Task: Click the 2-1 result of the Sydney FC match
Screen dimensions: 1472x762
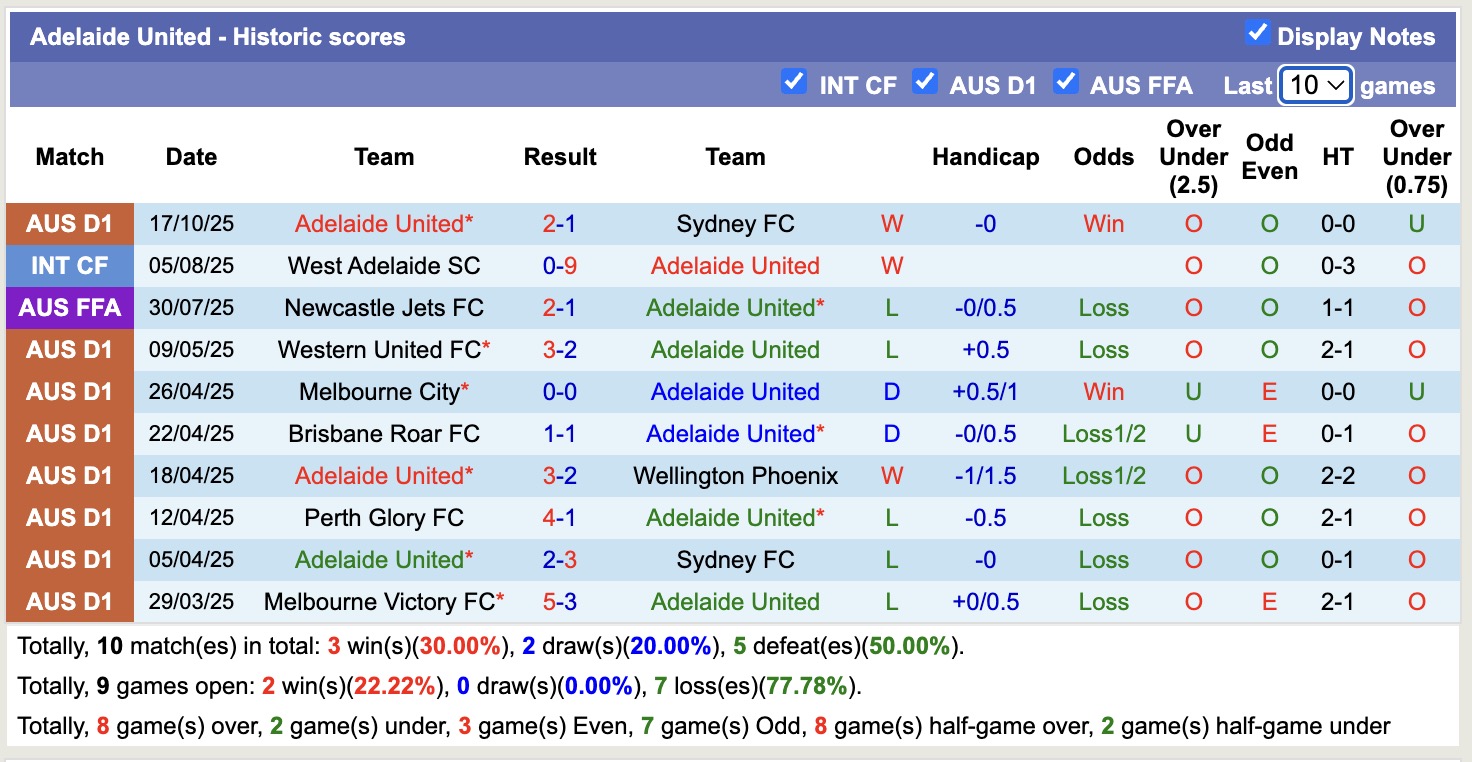Action: pos(559,224)
